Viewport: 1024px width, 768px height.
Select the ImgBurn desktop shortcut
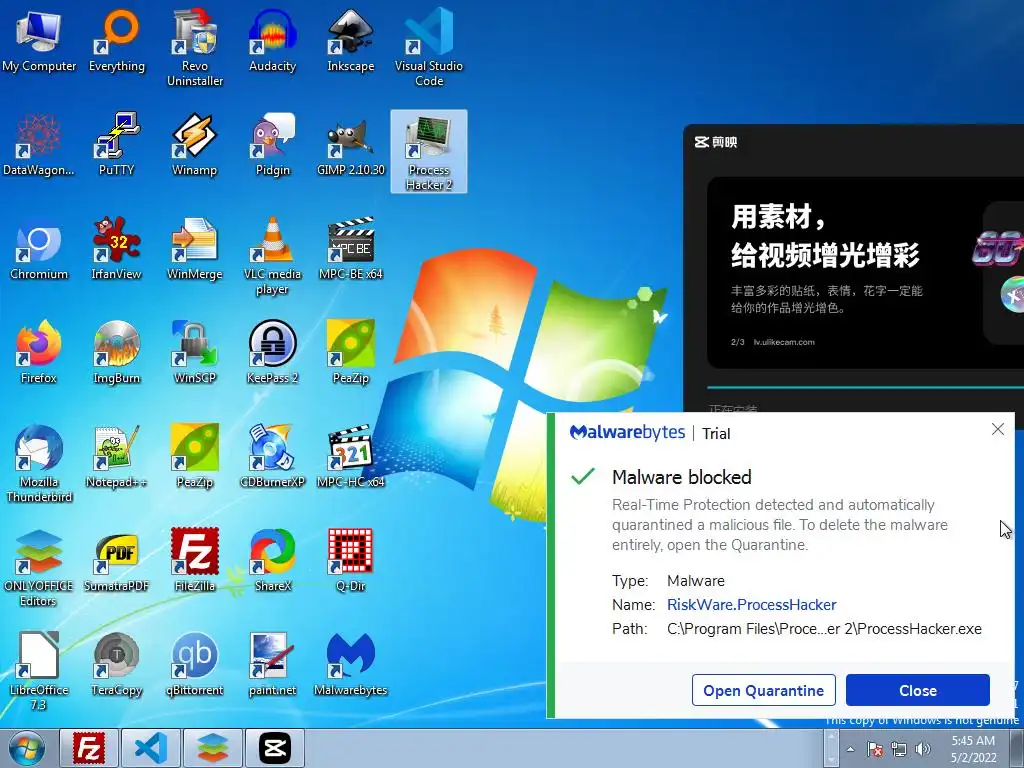pos(117,351)
